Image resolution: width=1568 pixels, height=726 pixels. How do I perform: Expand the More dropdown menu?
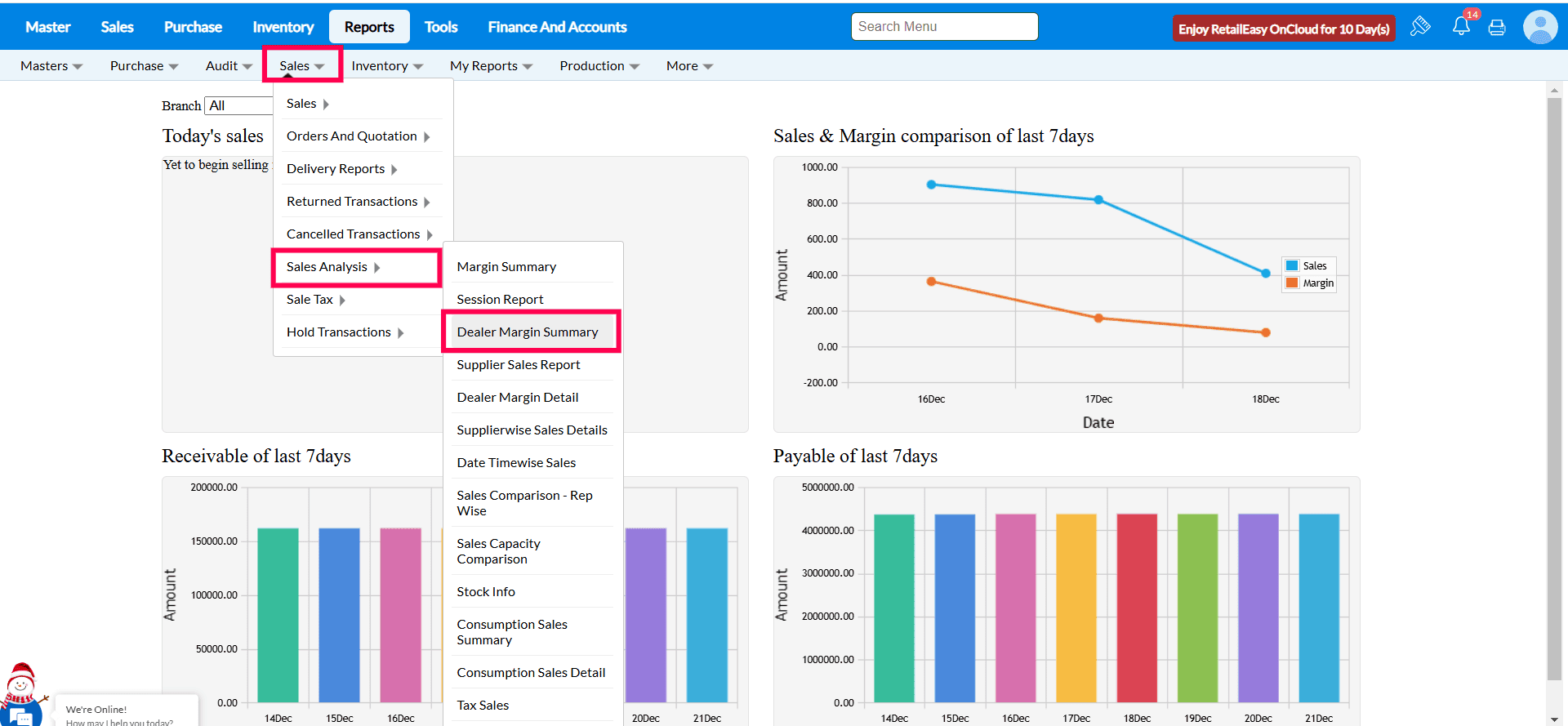(689, 66)
